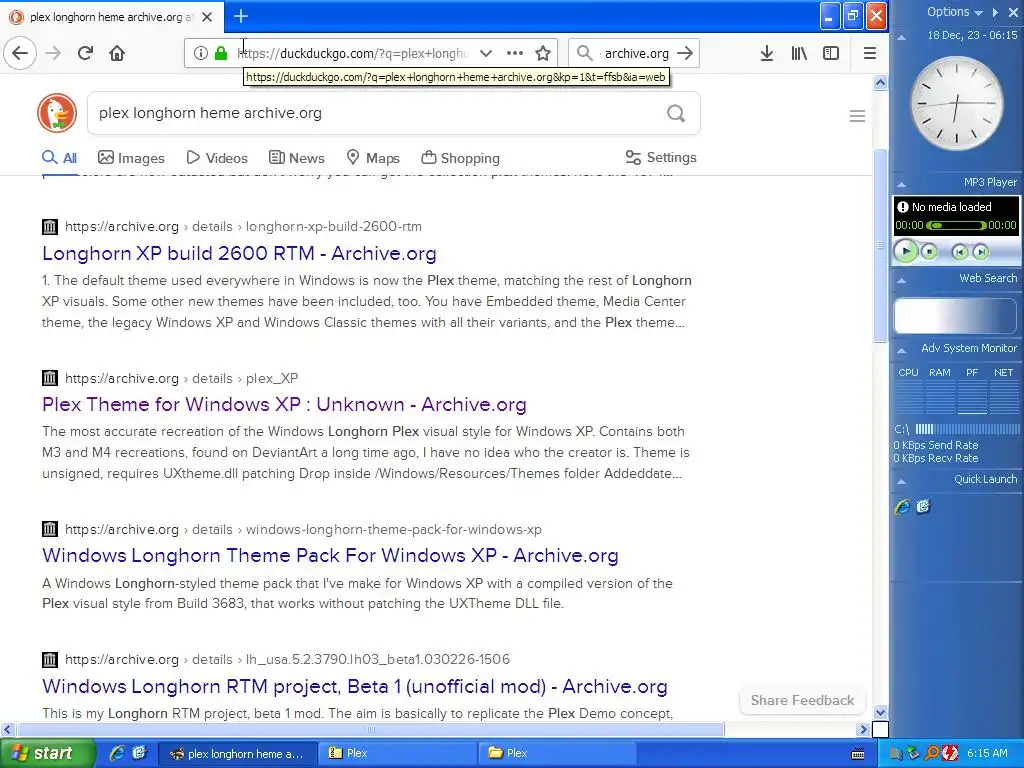
Task: Open the Firefox library icon
Action: [x=799, y=54]
